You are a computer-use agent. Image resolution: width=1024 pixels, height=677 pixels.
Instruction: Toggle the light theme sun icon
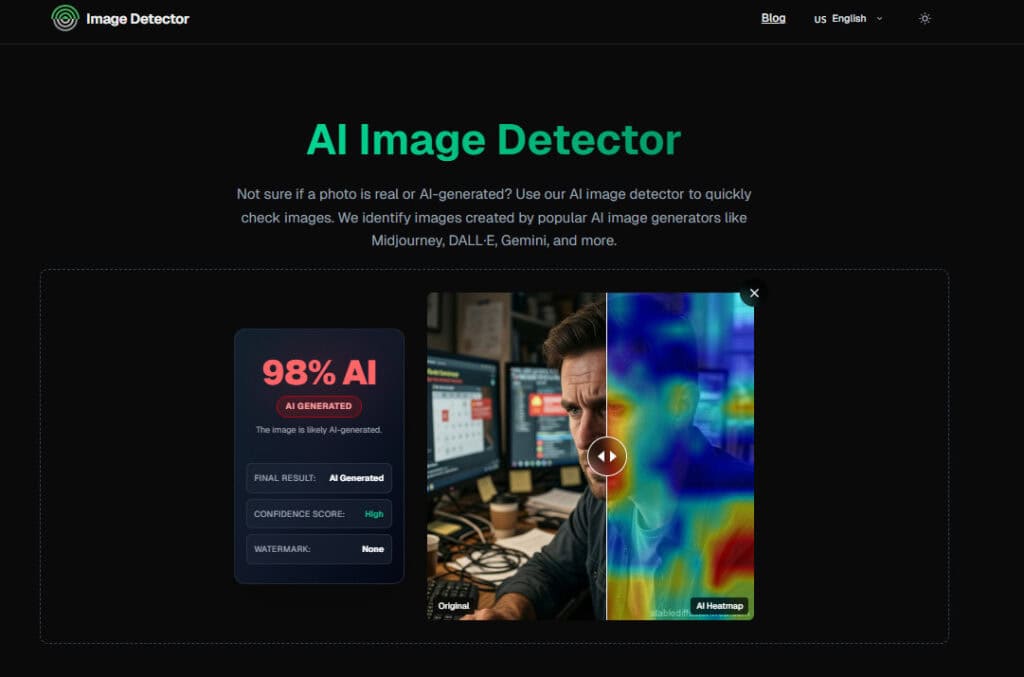pyautogui.click(x=925, y=19)
